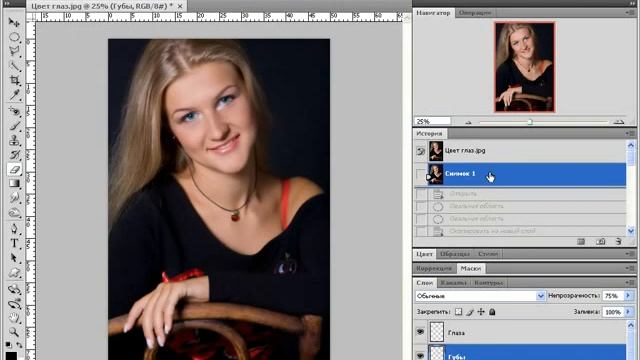Open the История panel options menu
Viewport: 640px width, 360px height.
pos(630,133)
